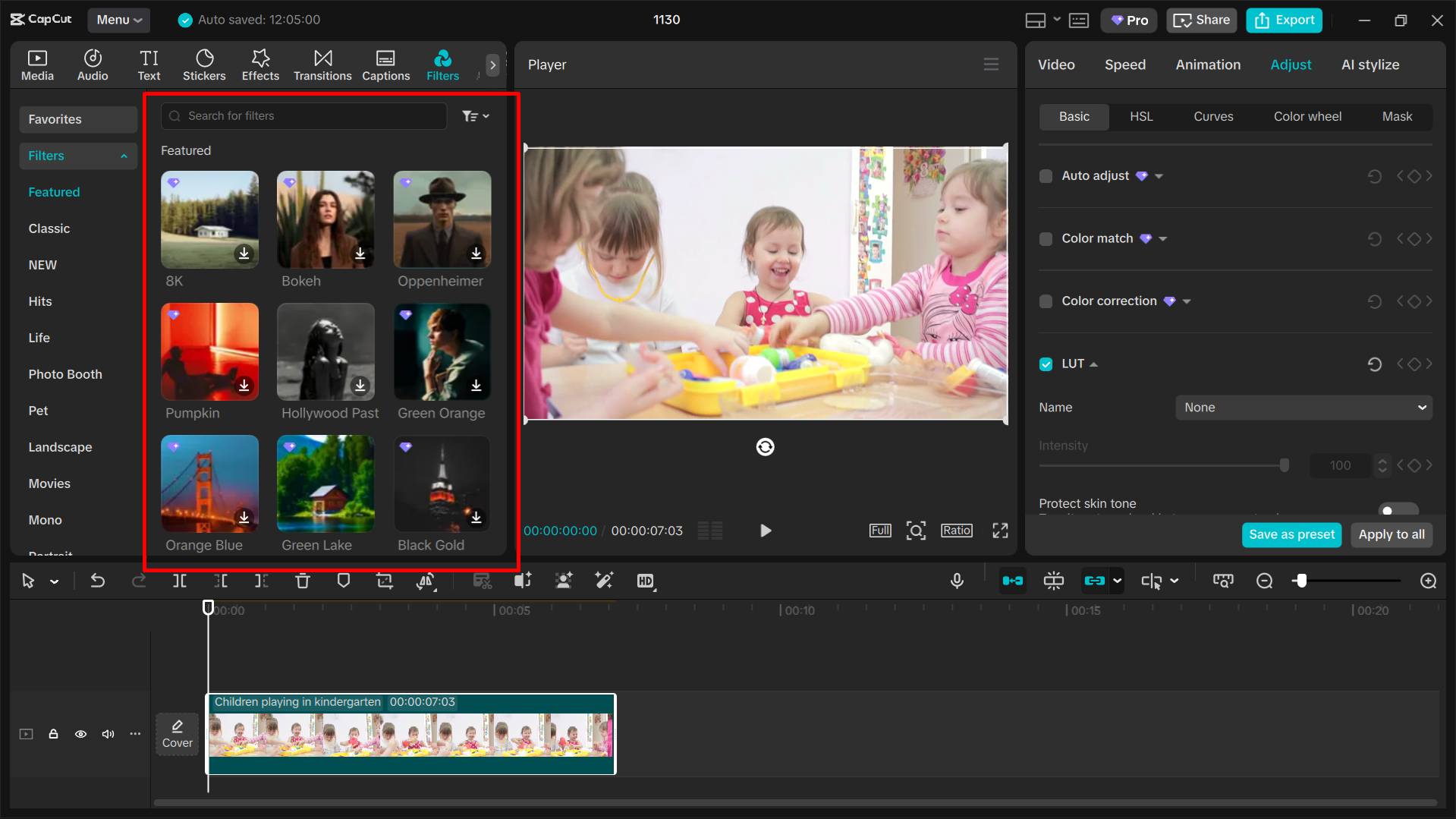Click the split clip icon in the toolbar
The image size is (1456, 819).
click(x=180, y=581)
